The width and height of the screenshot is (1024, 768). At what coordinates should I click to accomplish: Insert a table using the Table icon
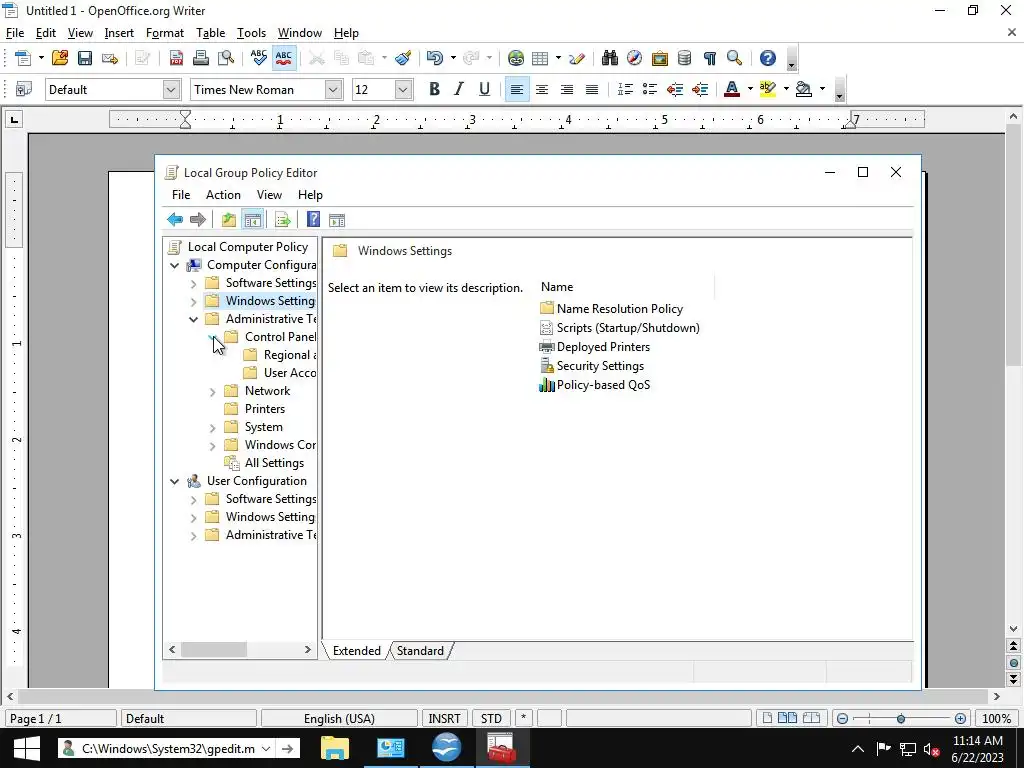(x=540, y=58)
